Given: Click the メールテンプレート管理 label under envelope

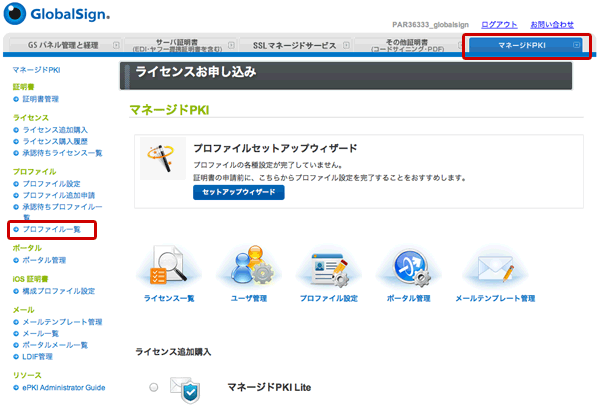Looking at the screenshot, I should click(495, 298).
